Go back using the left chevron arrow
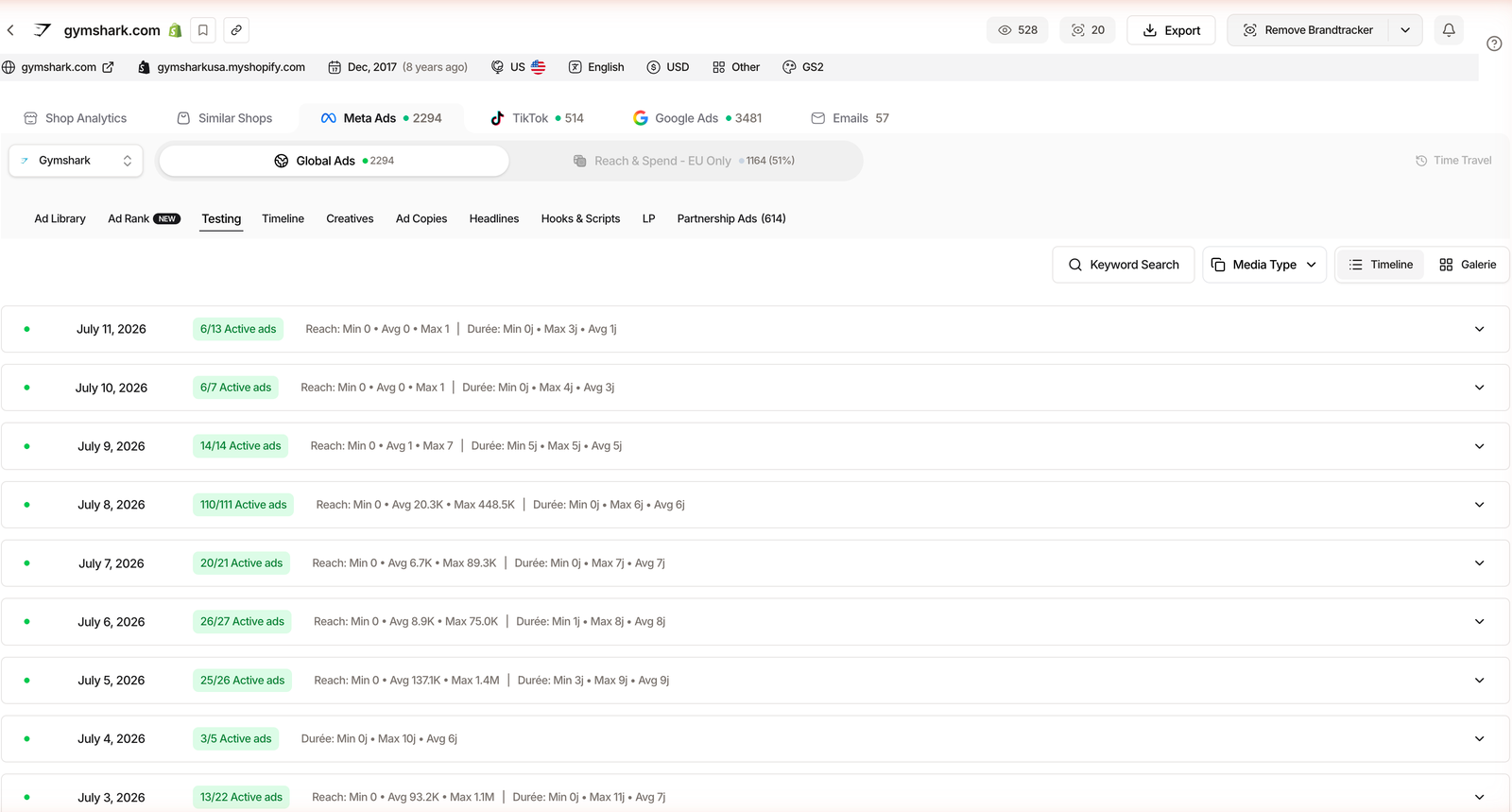 [x=10, y=30]
